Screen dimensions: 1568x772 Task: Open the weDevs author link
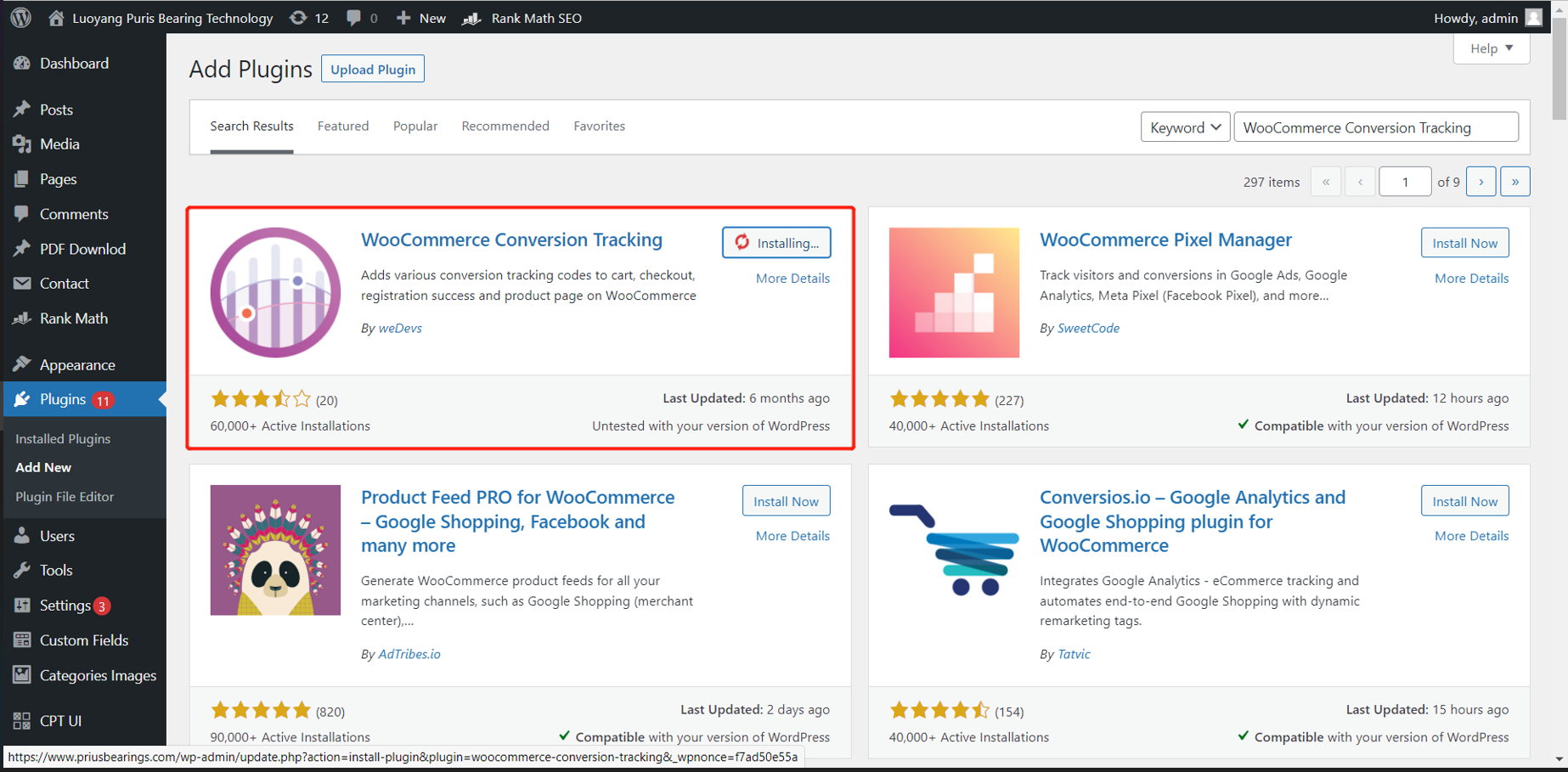(x=400, y=328)
